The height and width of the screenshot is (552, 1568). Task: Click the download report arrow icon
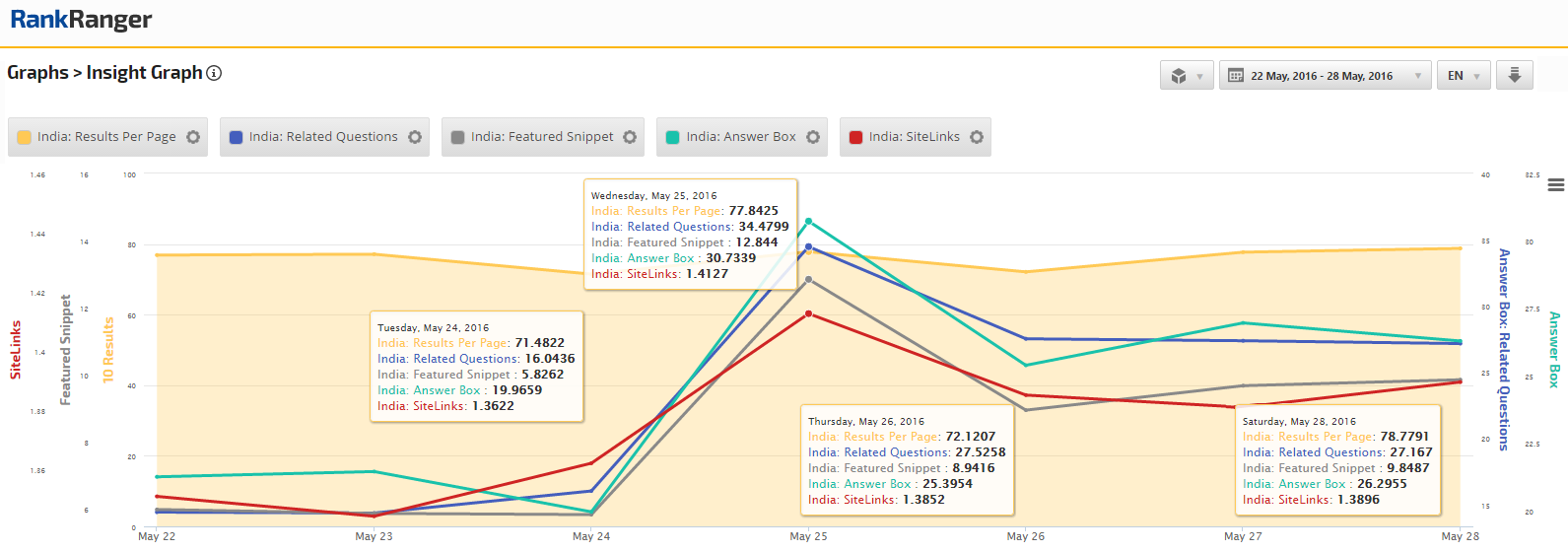pyautogui.click(x=1515, y=76)
